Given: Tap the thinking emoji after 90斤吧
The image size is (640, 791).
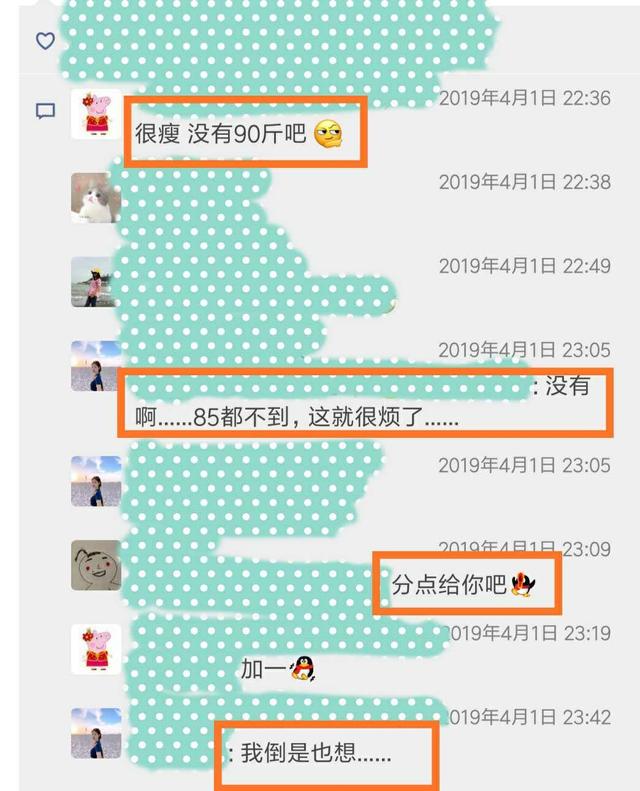Looking at the screenshot, I should [x=328, y=134].
